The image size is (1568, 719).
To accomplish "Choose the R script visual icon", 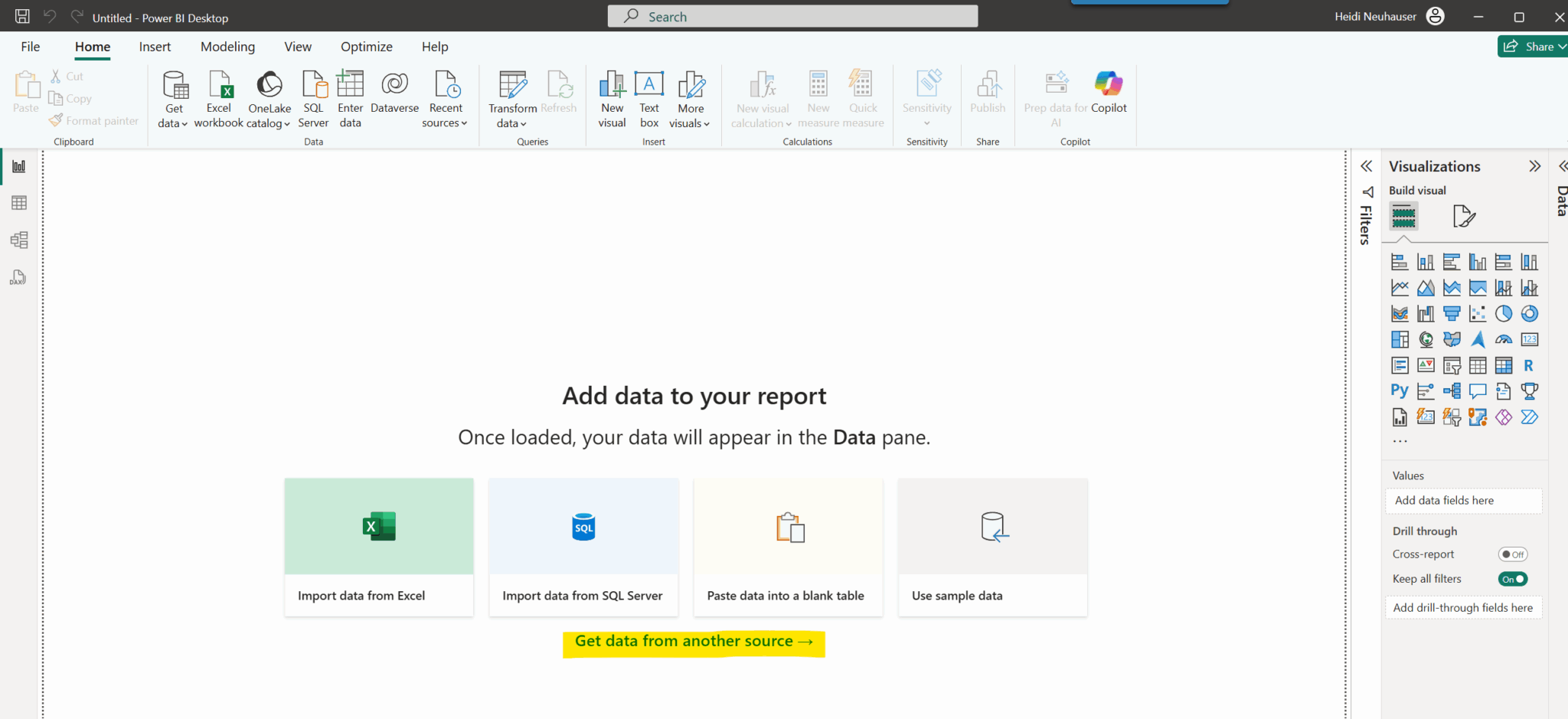I will point(1529,365).
